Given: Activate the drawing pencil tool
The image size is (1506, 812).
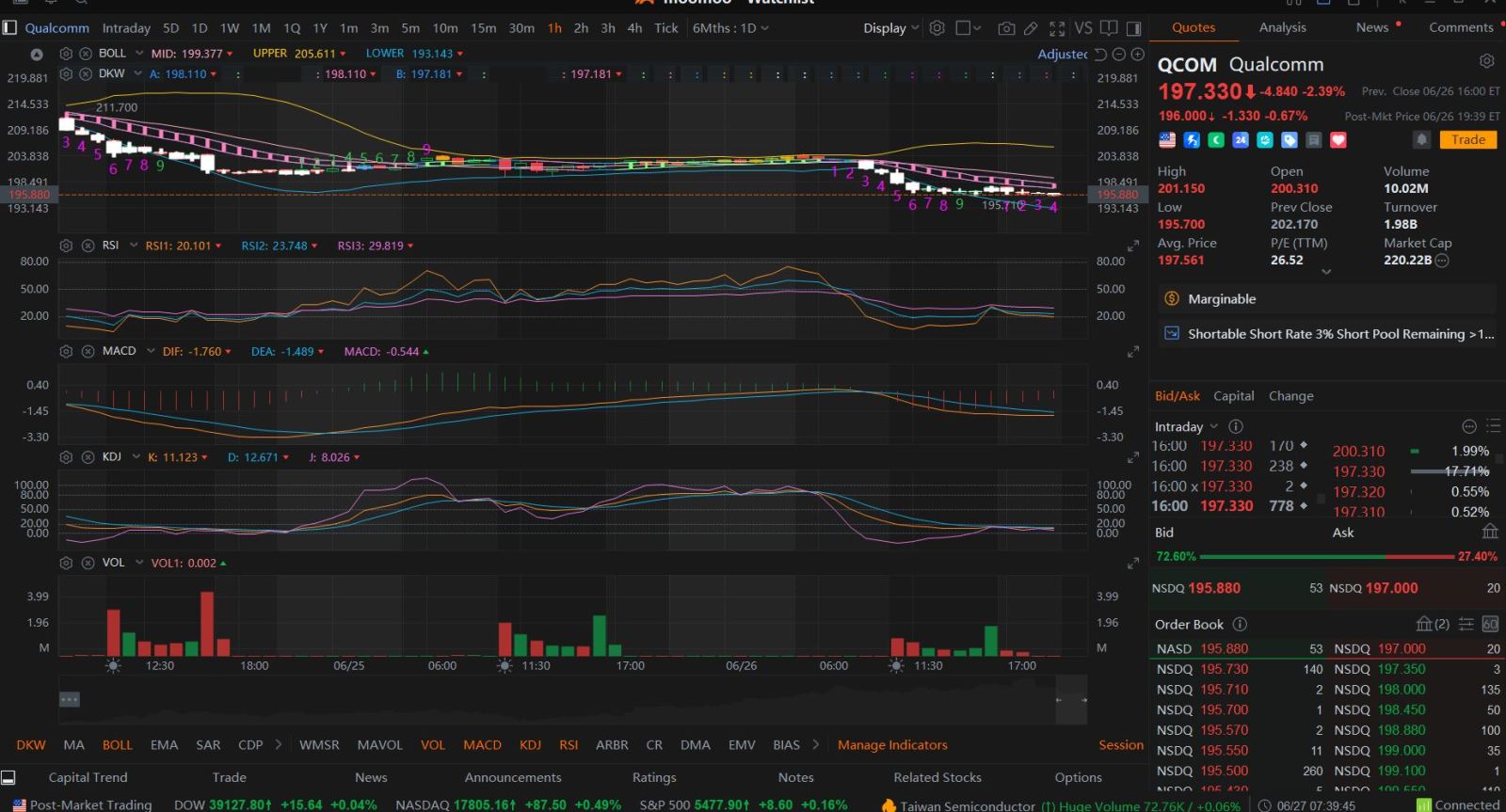Looking at the screenshot, I should point(1031,28).
